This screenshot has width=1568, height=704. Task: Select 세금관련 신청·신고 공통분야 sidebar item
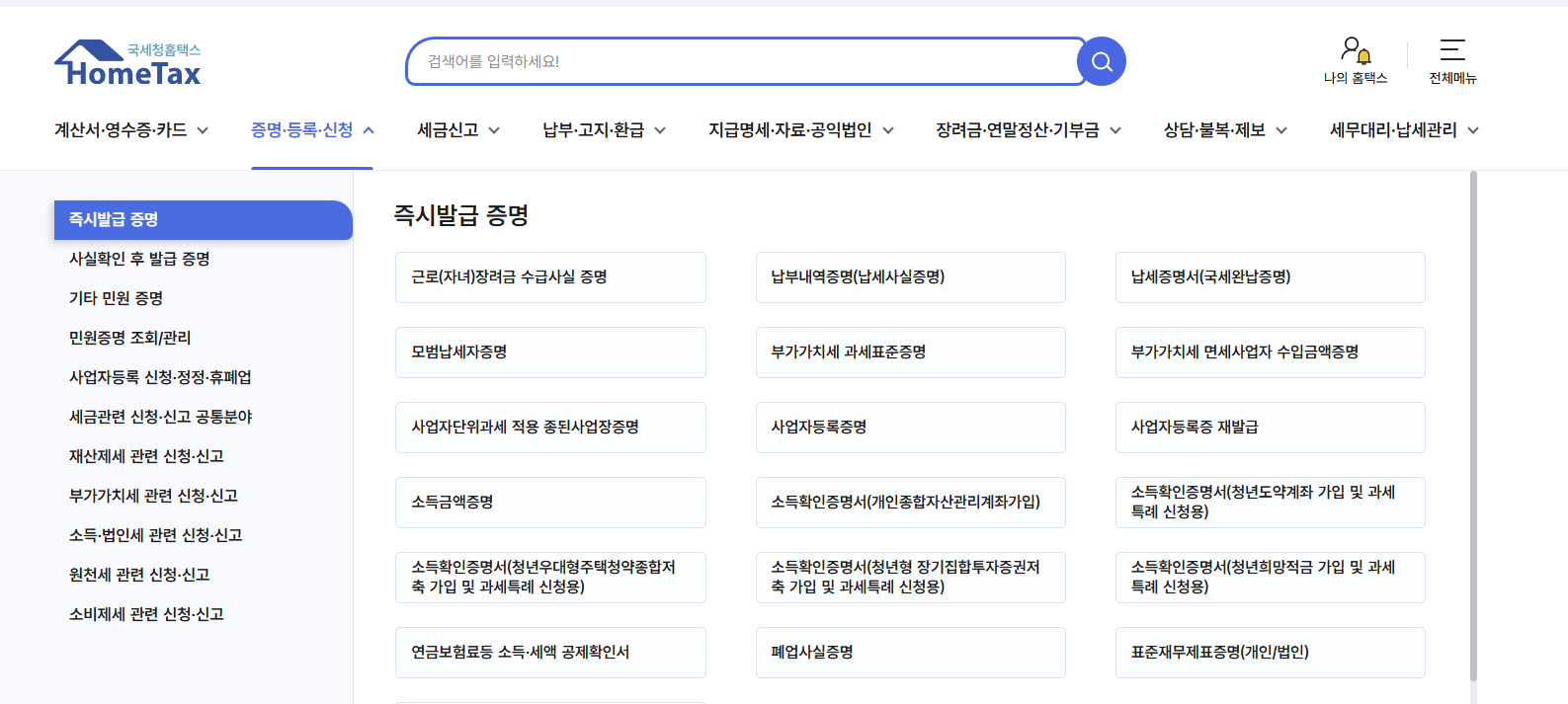(160, 417)
